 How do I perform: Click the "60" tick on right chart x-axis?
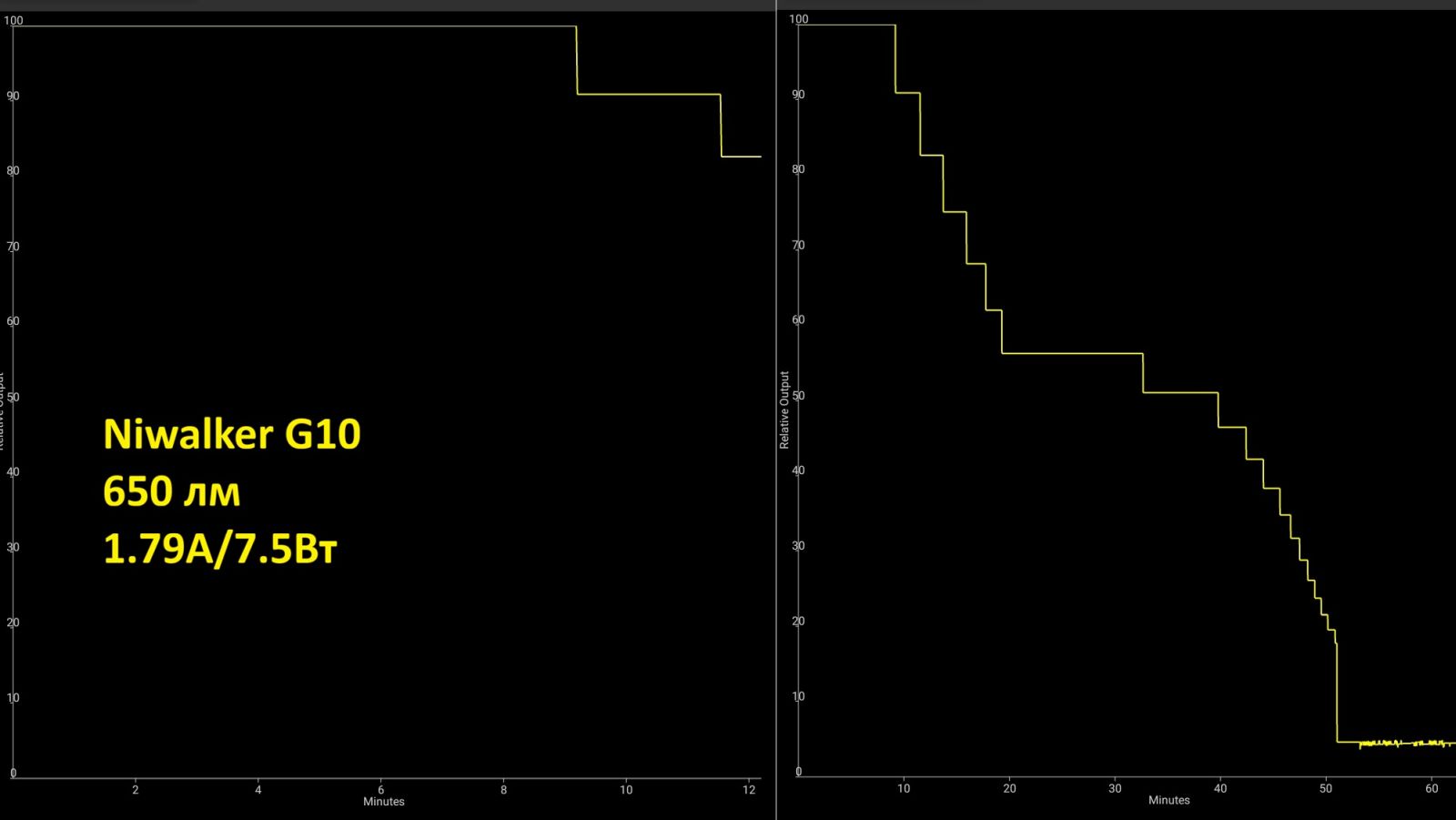point(1431,788)
